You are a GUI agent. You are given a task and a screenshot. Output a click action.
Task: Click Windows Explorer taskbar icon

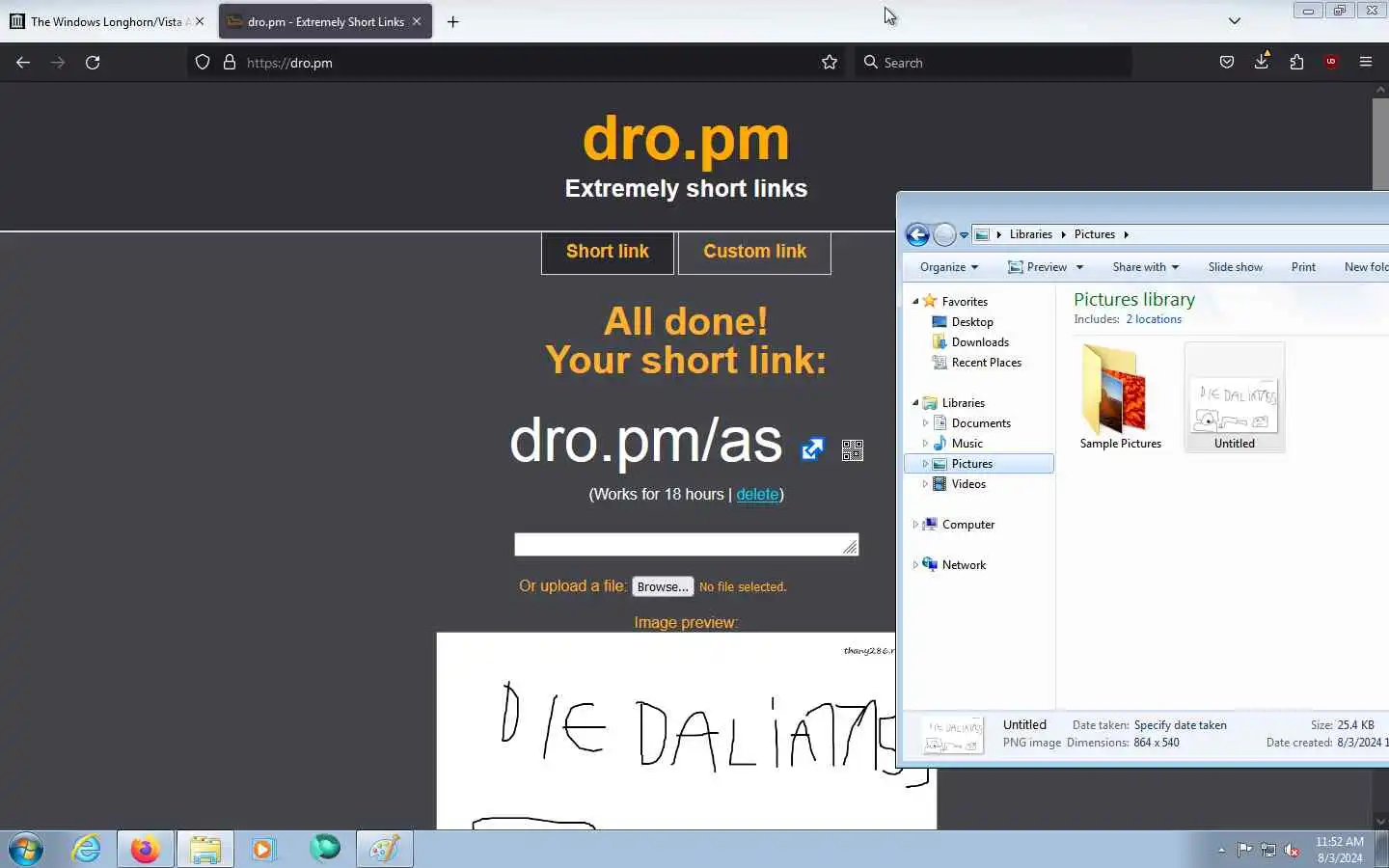coord(205,850)
